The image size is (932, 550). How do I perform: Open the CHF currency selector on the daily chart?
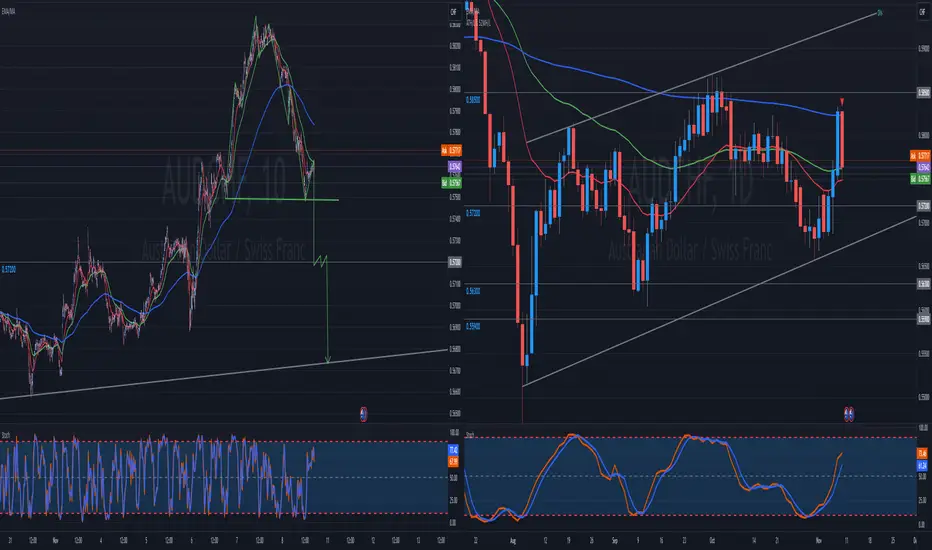[922, 12]
